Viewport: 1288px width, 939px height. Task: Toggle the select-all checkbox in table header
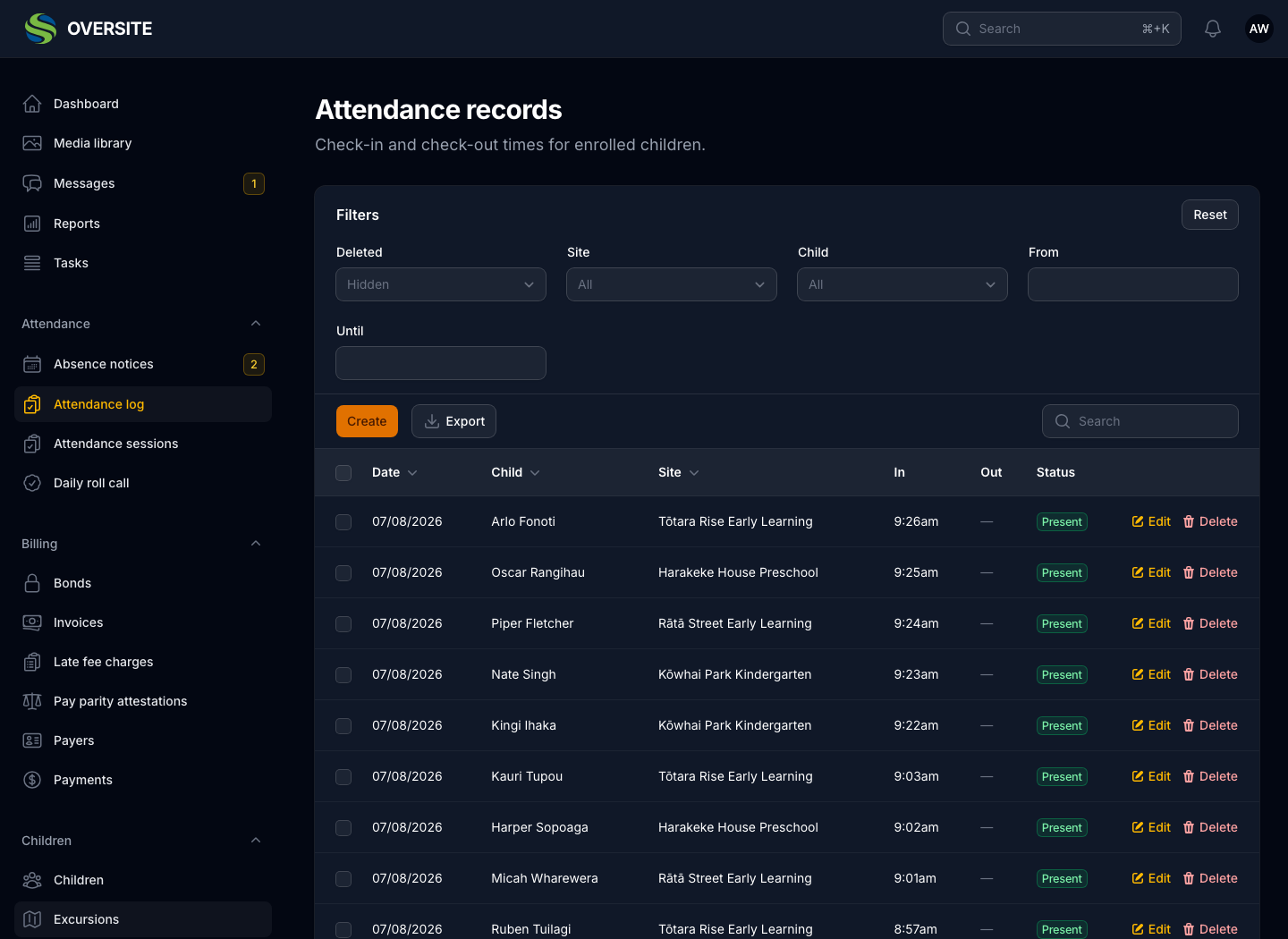click(x=343, y=472)
